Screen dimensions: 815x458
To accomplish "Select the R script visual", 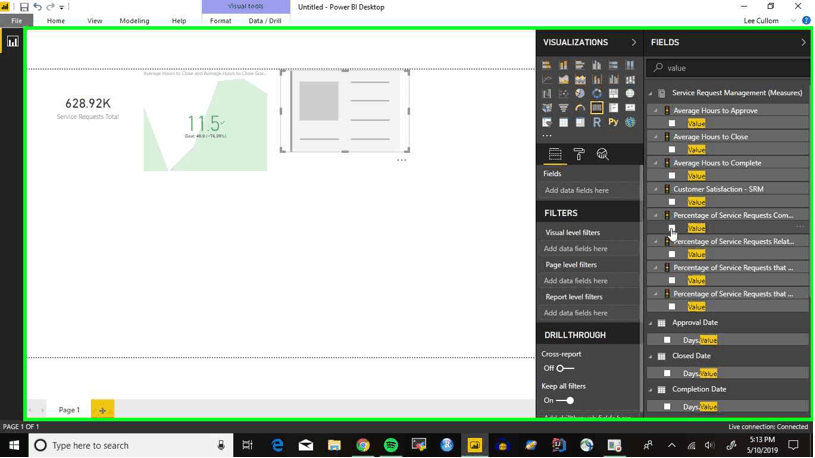I will pyautogui.click(x=597, y=122).
